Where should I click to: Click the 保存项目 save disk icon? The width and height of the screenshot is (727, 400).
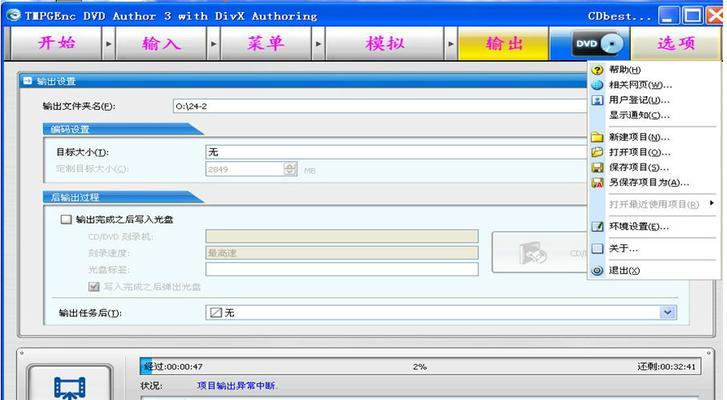tap(597, 167)
